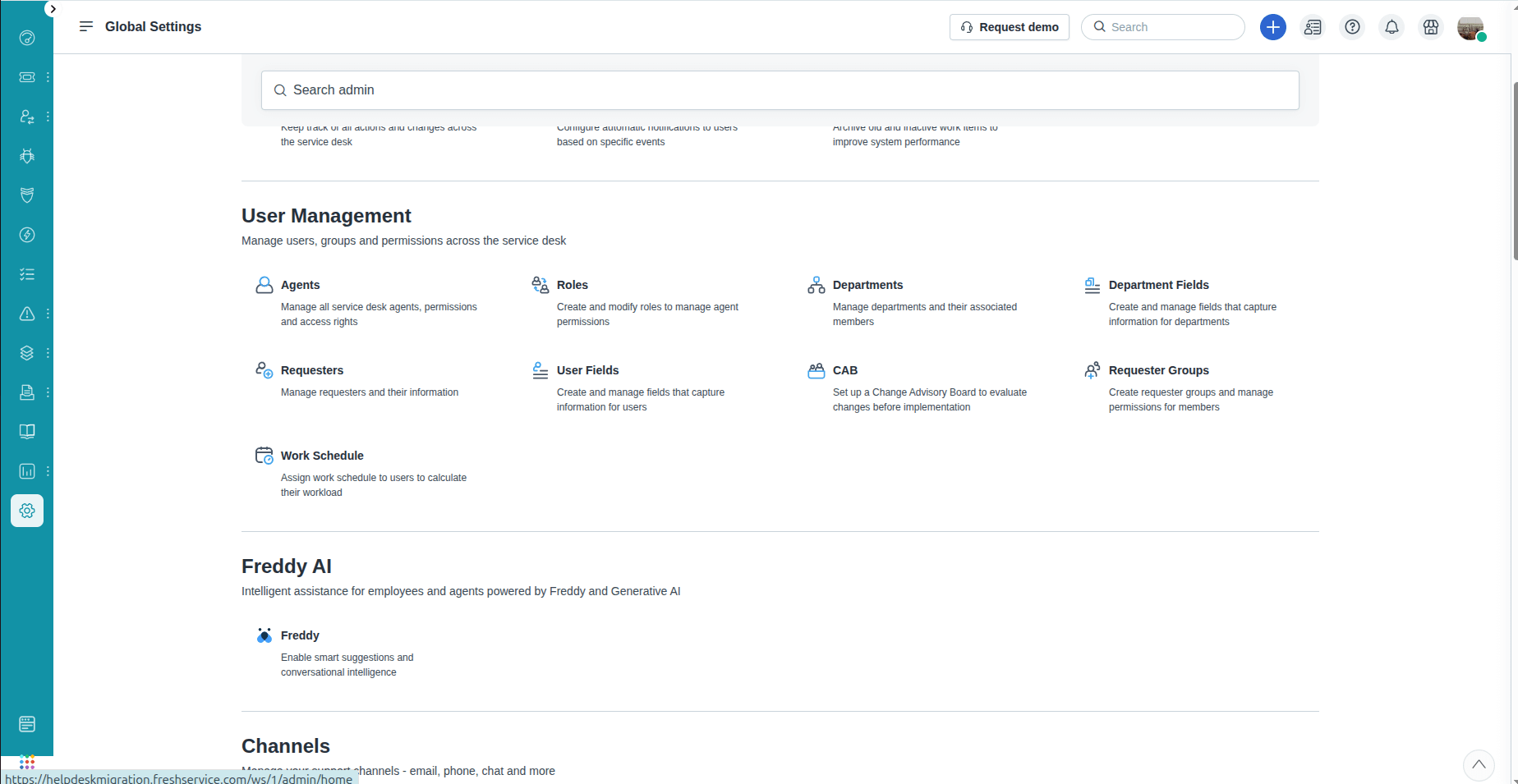Click the notification bell icon
This screenshot has height=784, width=1518.
[x=1391, y=27]
